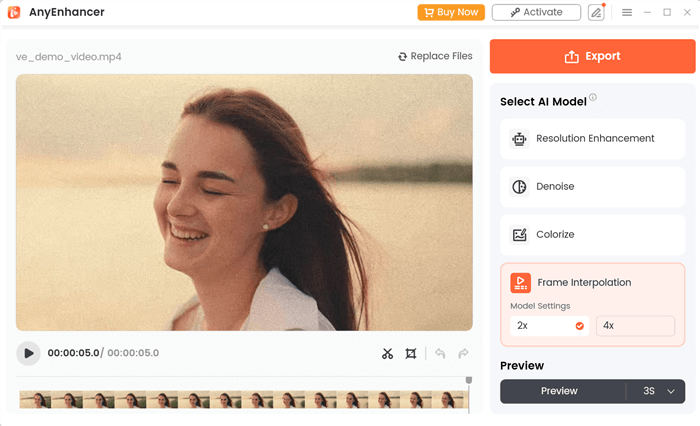Click the current time 00:00:05.0 readout
The height and width of the screenshot is (426, 700).
click(x=73, y=353)
